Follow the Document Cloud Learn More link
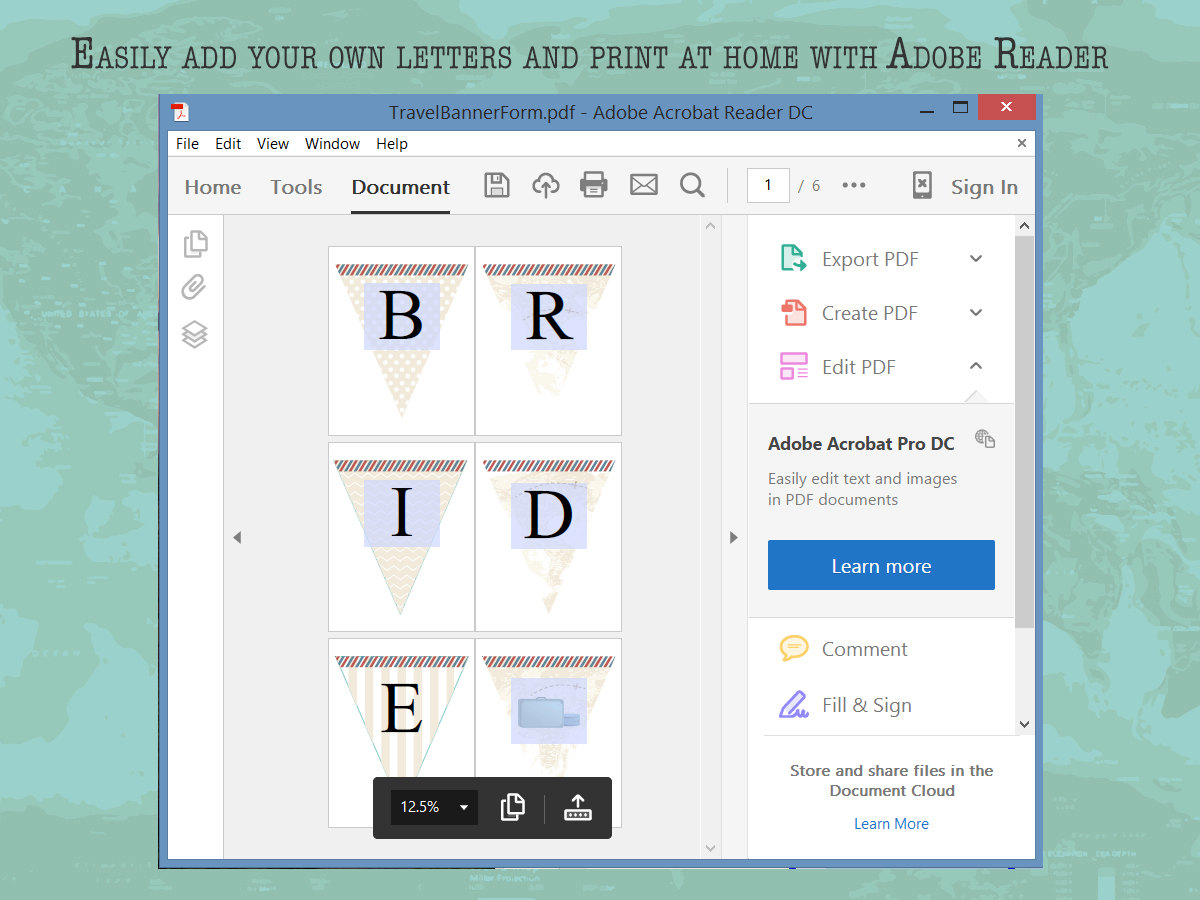This screenshot has width=1200, height=900. pos(891,824)
